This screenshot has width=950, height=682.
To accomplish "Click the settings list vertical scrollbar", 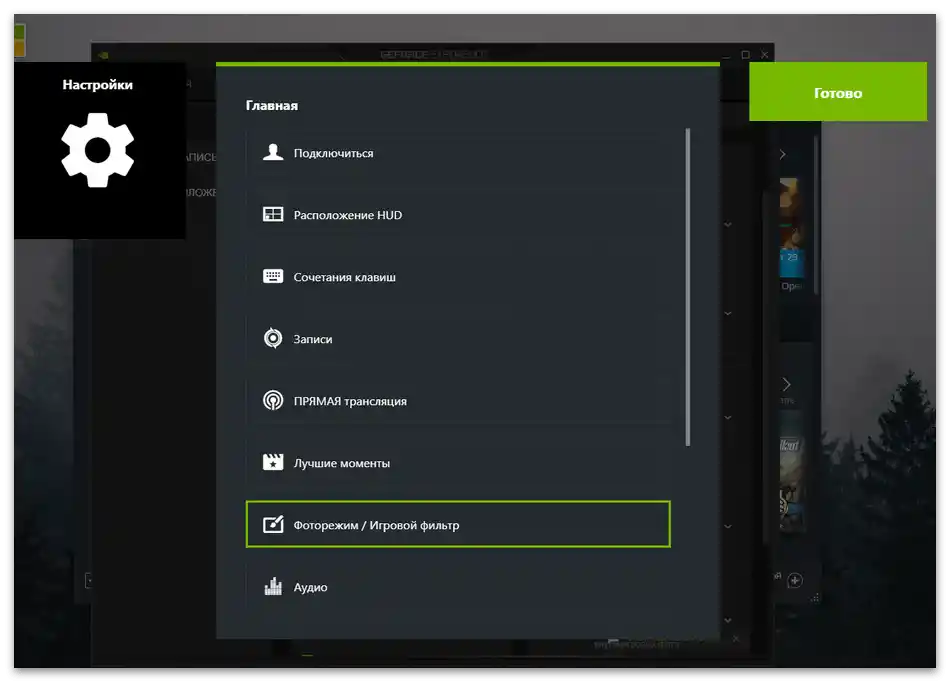I will [688, 287].
